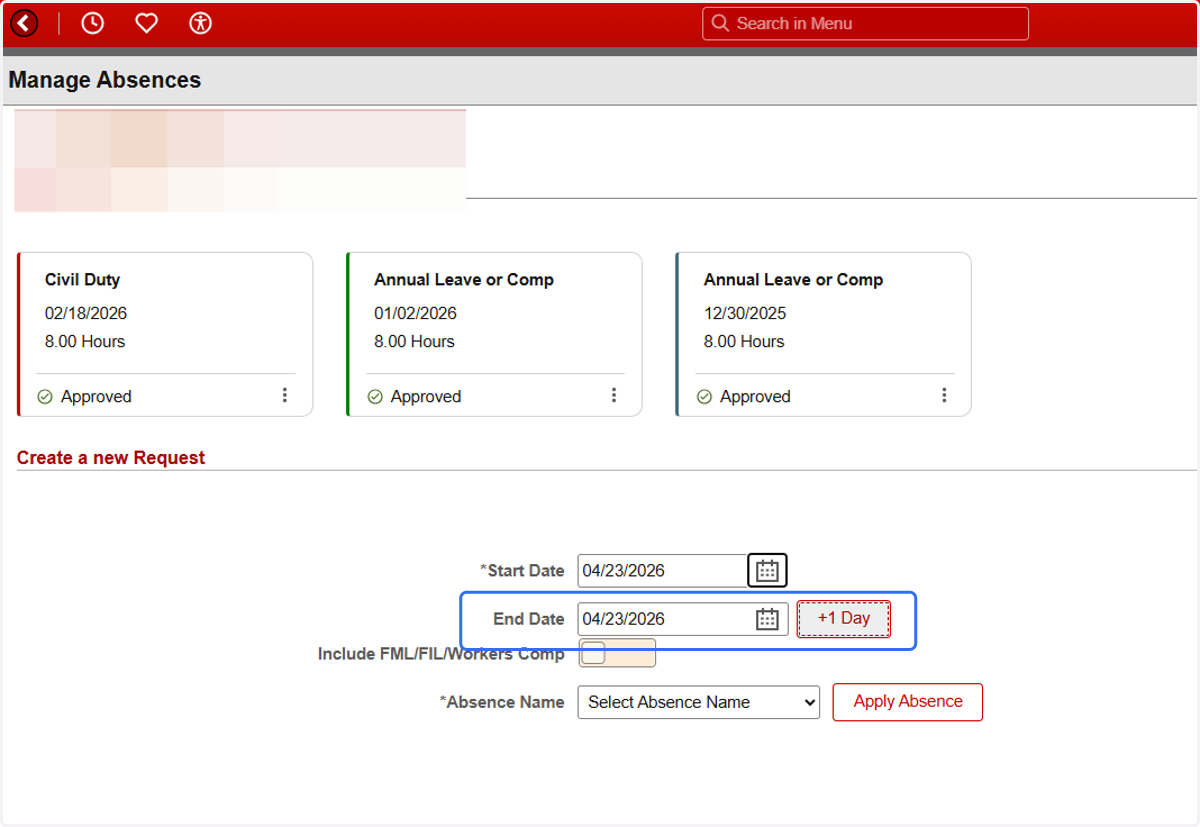
Task: Click Approved check icon on 01/02/2026 card
Action: point(375,397)
